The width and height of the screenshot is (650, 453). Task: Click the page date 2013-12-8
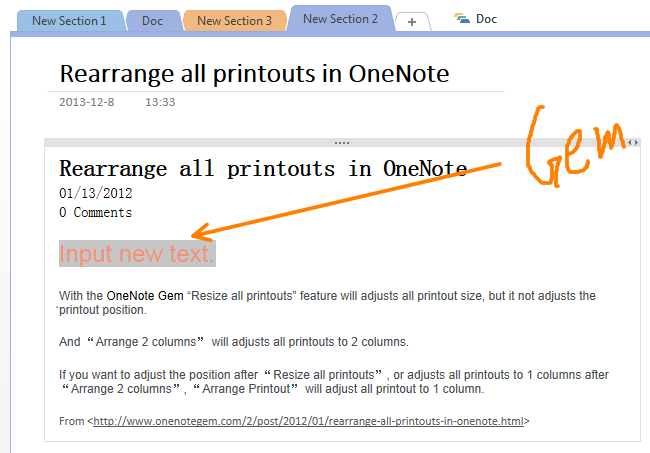coord(87,102)
